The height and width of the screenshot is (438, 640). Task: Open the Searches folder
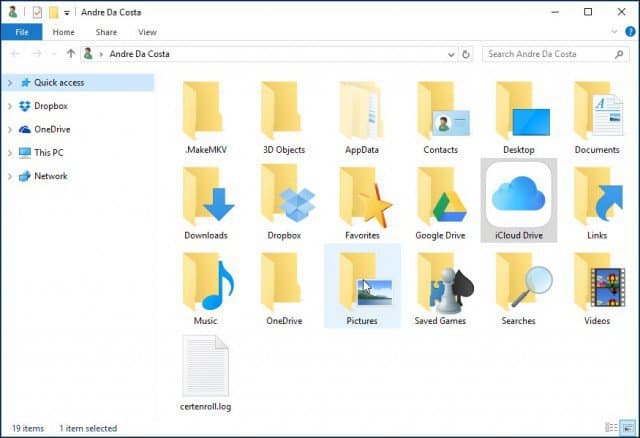pyautogui.click(x=519, y=289)
